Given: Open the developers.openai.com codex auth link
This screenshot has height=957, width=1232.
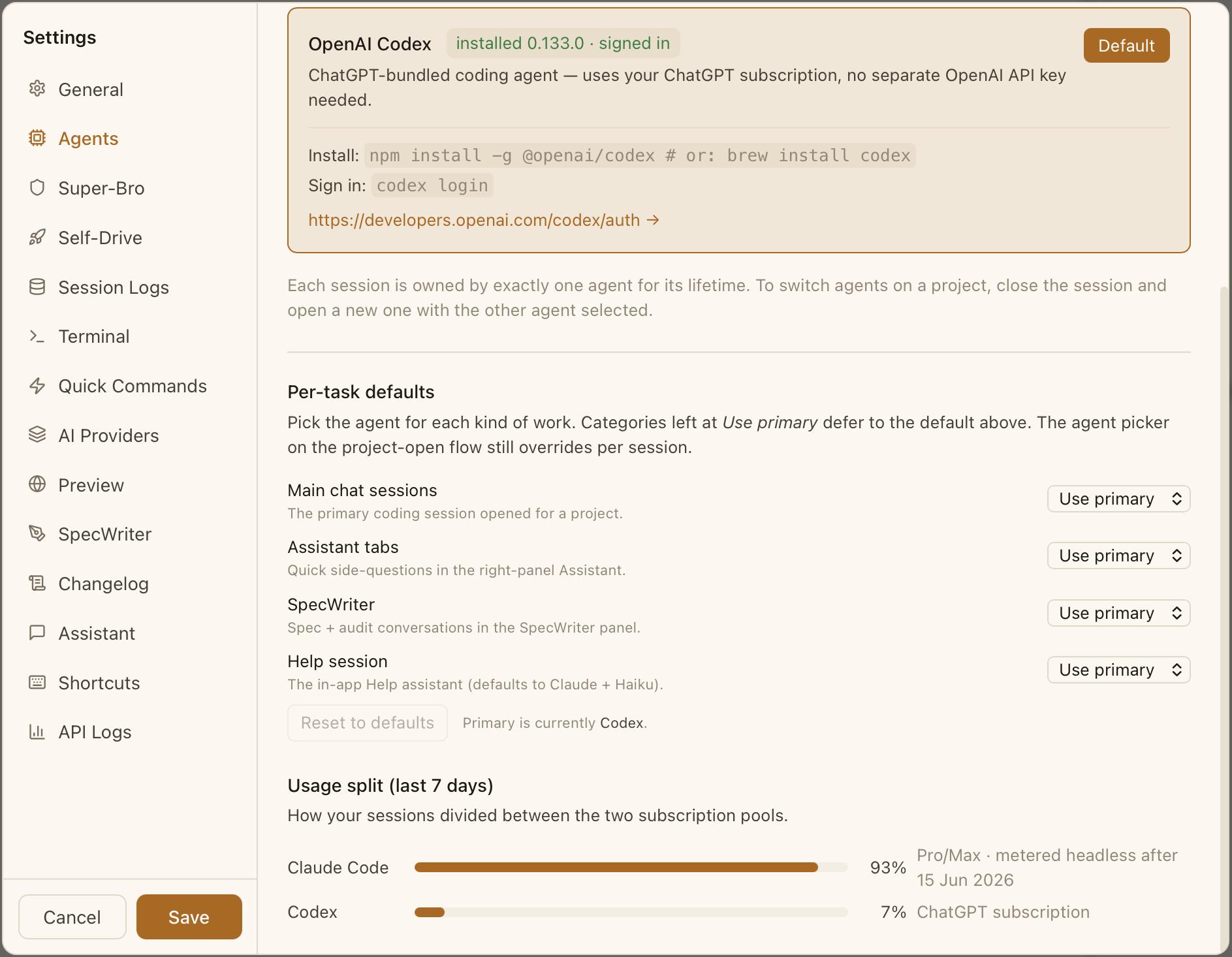Looking at the screenshot, I should point(484,220).
